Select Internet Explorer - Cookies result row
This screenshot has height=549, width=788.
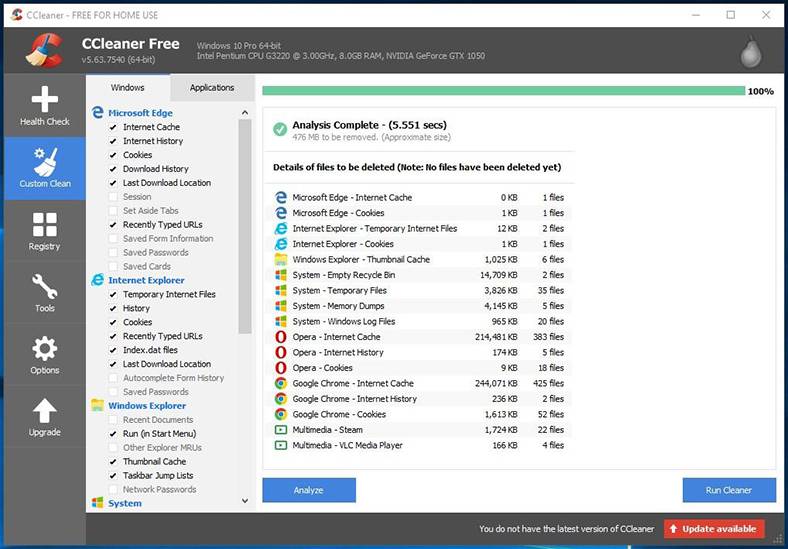pyautogui.click(x=420, y=244)
